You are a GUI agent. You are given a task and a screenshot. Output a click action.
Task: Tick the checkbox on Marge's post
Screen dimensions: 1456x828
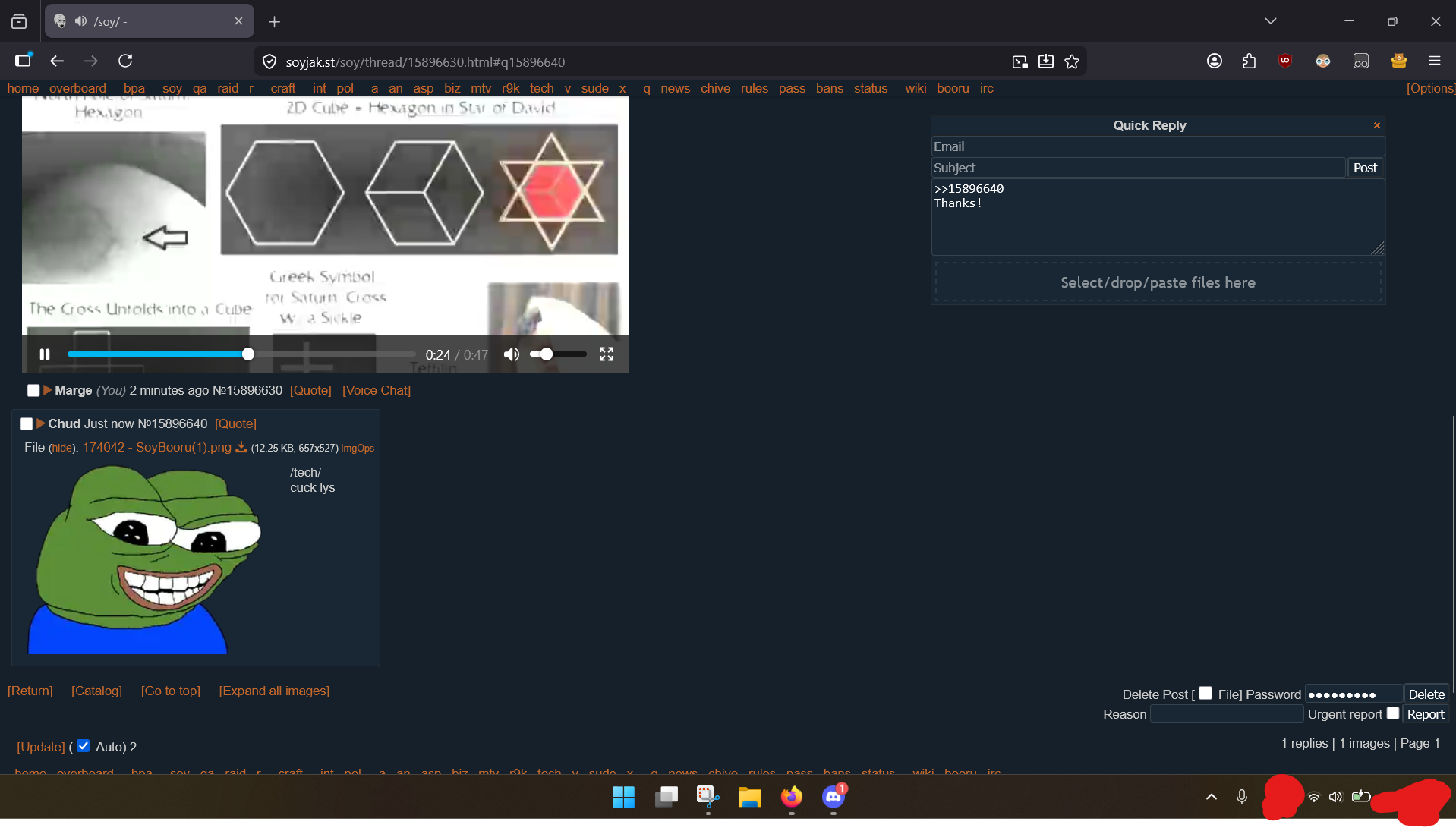33,390
